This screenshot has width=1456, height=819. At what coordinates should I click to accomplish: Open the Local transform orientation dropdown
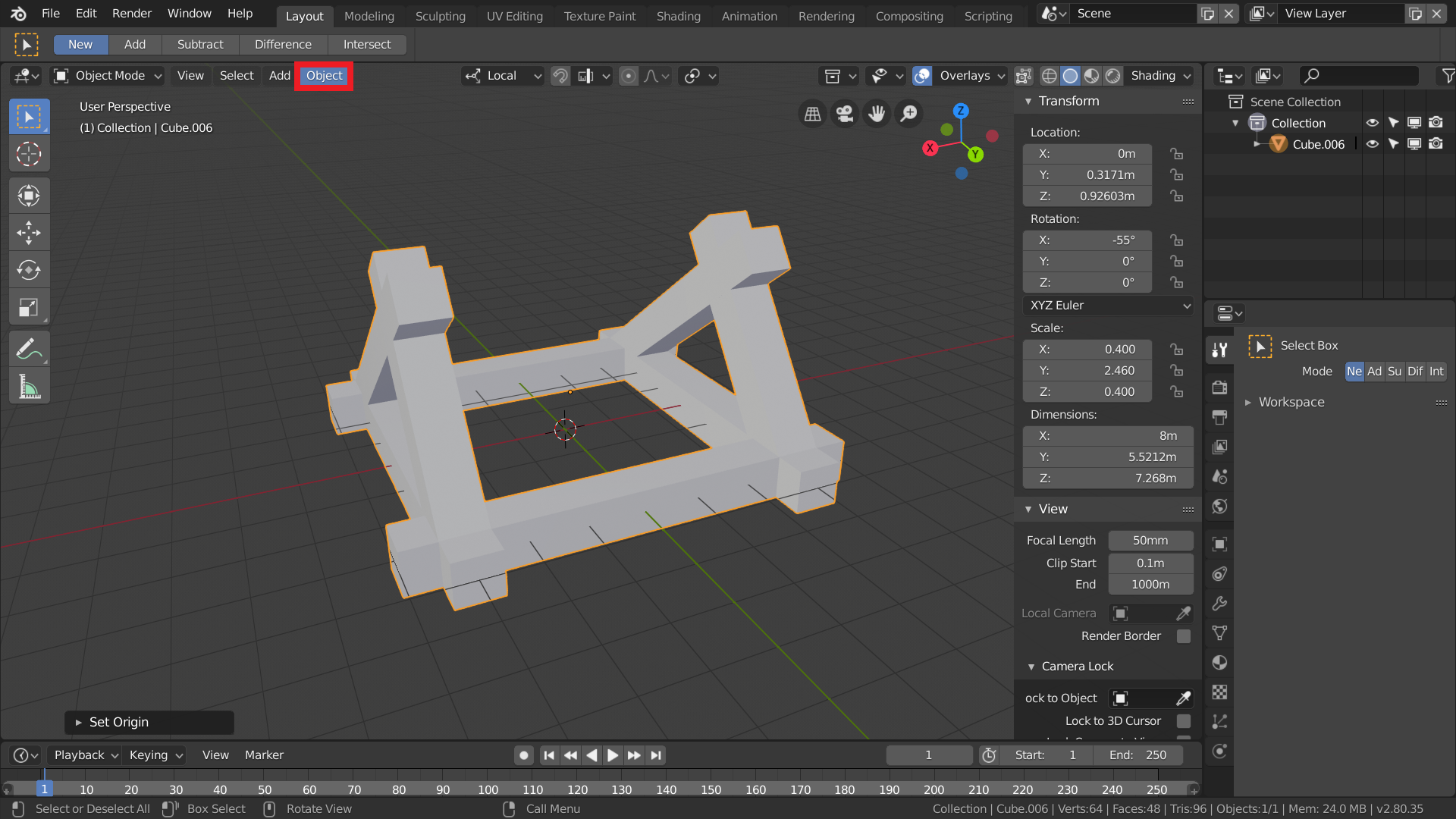504,76
